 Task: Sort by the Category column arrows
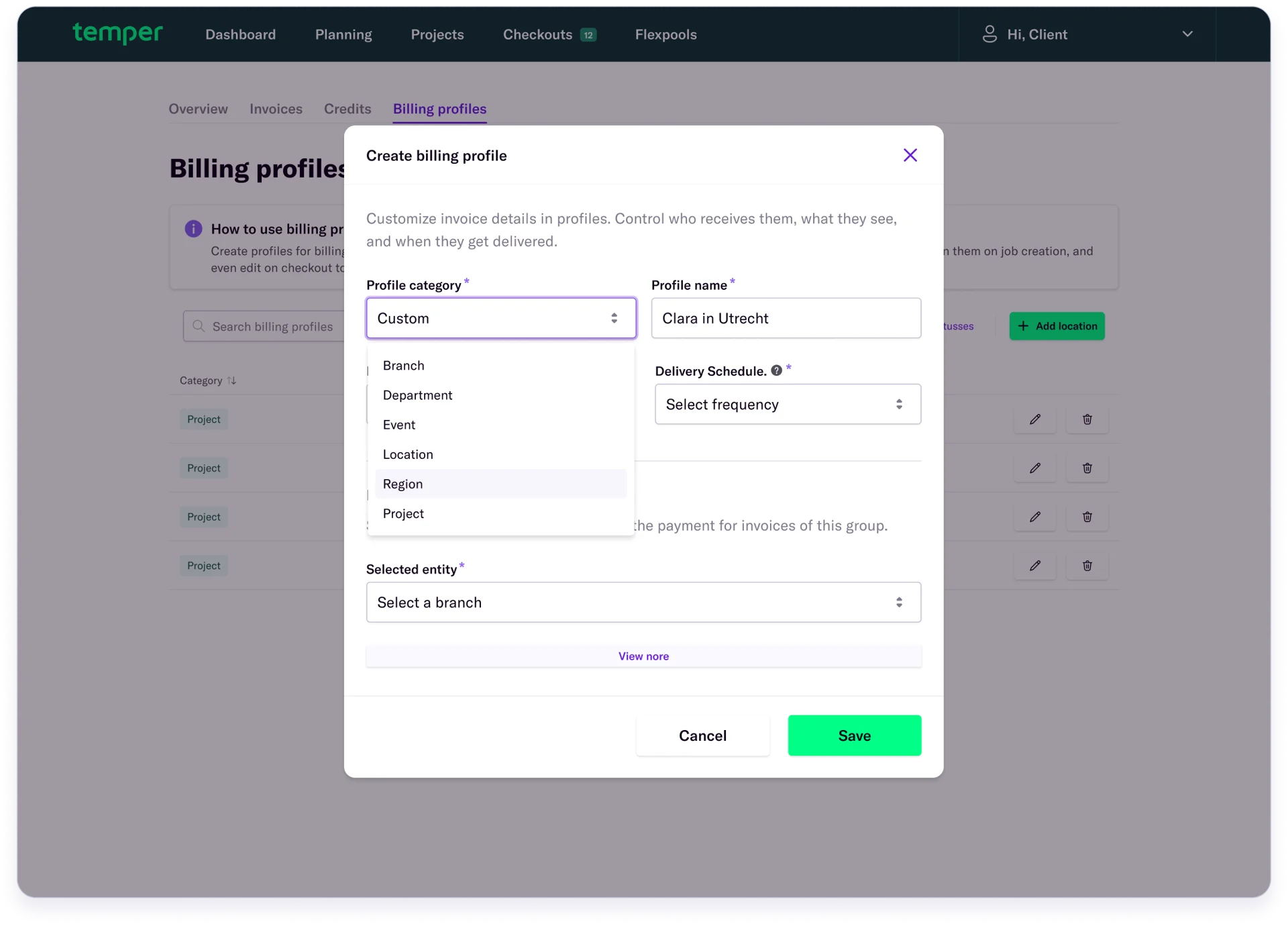pyautogui.click(x=231, y=380)
